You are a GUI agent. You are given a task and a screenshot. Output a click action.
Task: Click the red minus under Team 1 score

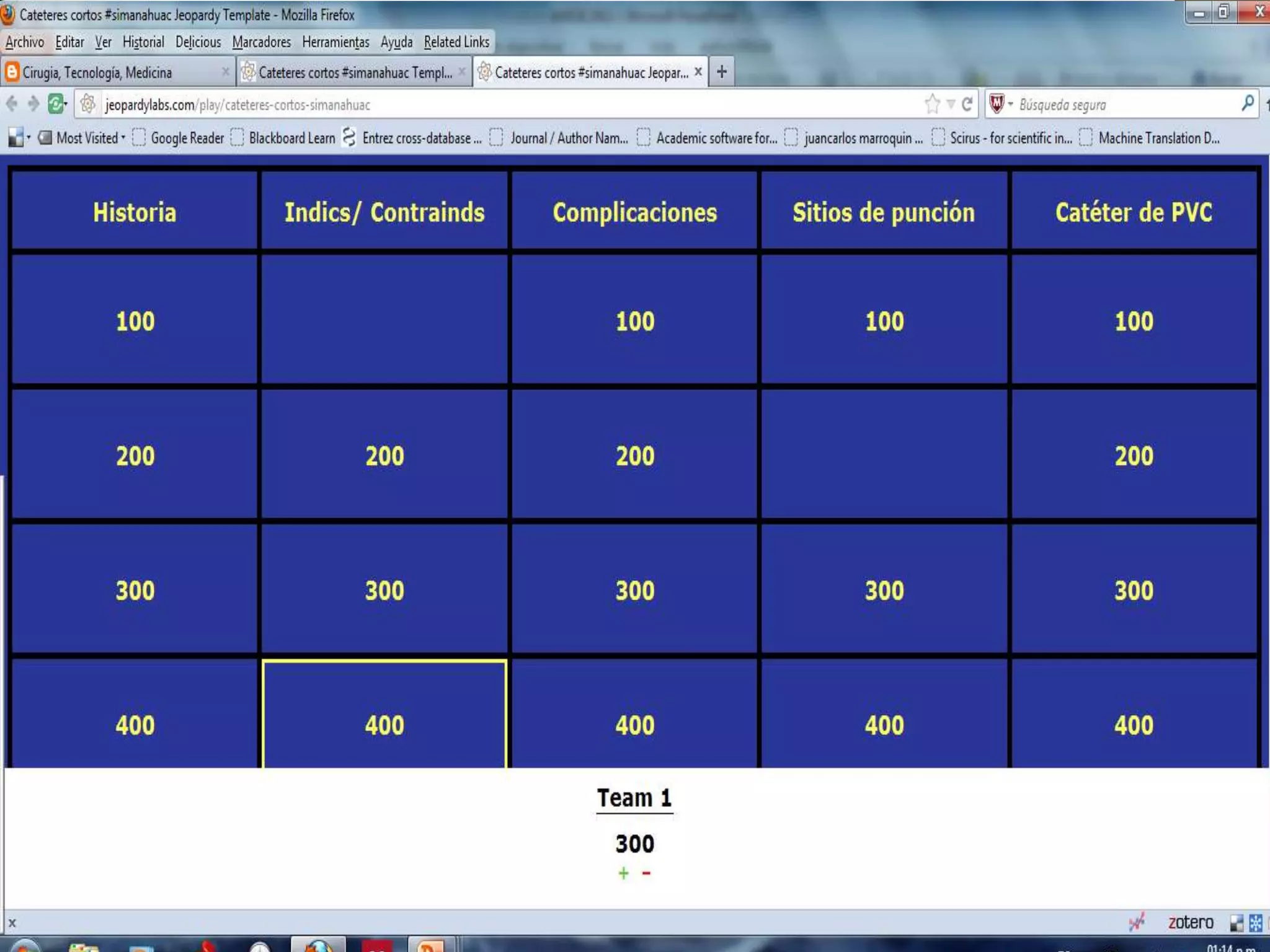tap(646, 873)
